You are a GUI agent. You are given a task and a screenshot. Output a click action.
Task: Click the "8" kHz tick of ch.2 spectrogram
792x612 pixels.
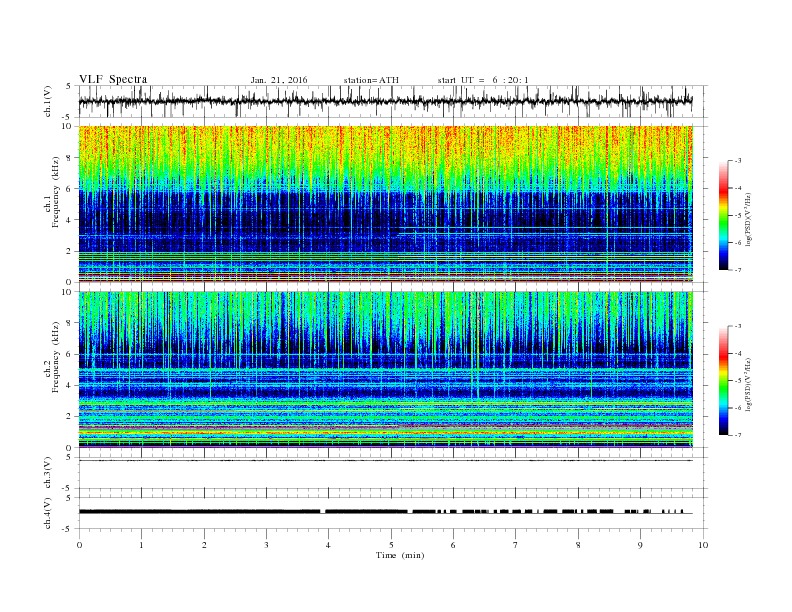69,323
